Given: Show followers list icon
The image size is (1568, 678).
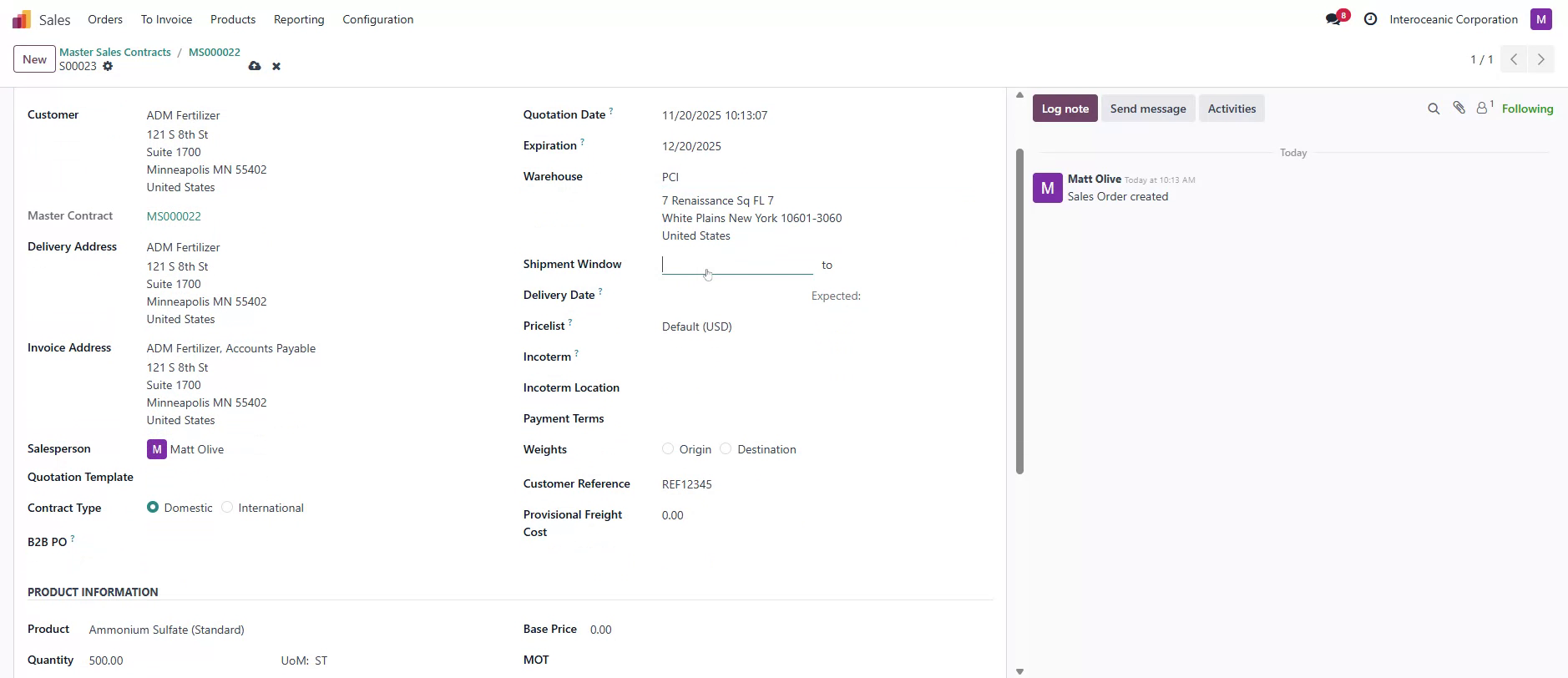Looking at the screenshot, I should [1485, 108].
